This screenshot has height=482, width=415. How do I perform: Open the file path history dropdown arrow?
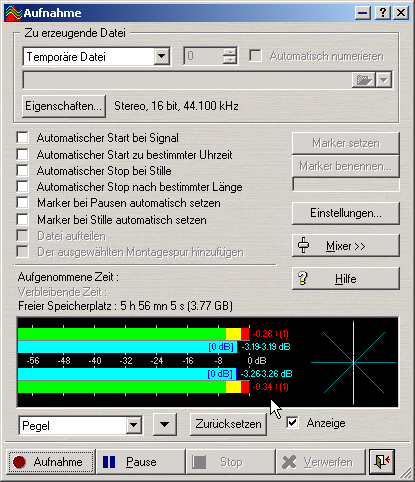coord(384,80)
